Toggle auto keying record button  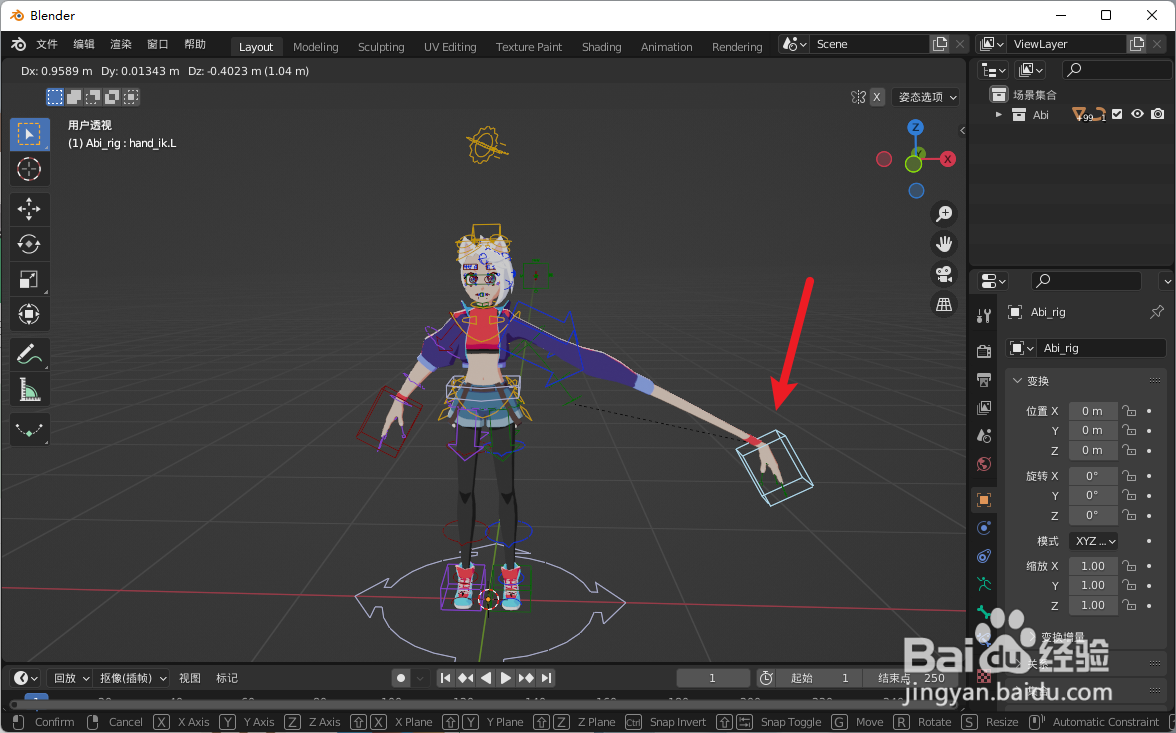[401, 678]
